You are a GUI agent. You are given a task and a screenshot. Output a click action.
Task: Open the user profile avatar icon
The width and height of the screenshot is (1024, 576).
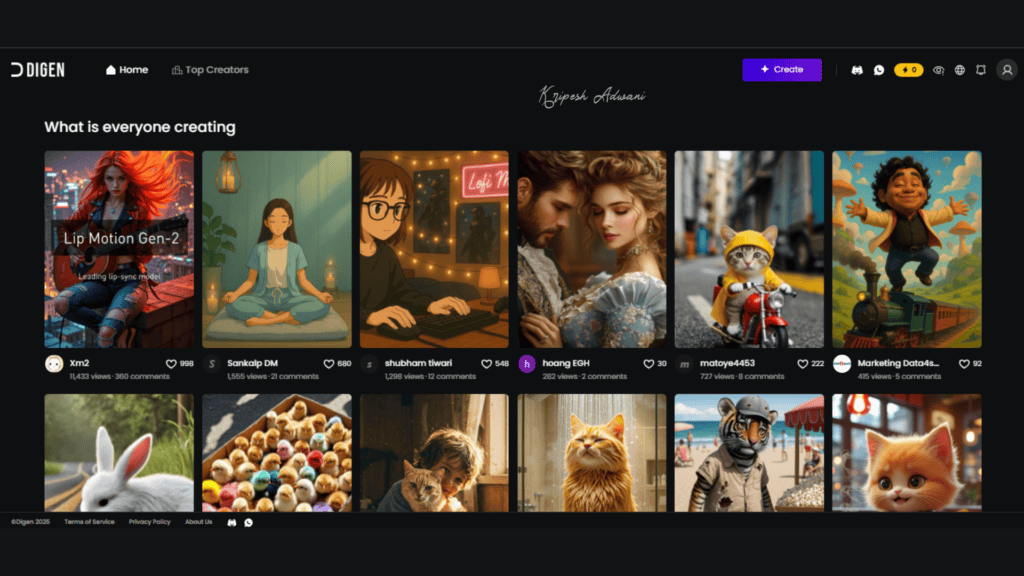click(x=1007, y=70)
